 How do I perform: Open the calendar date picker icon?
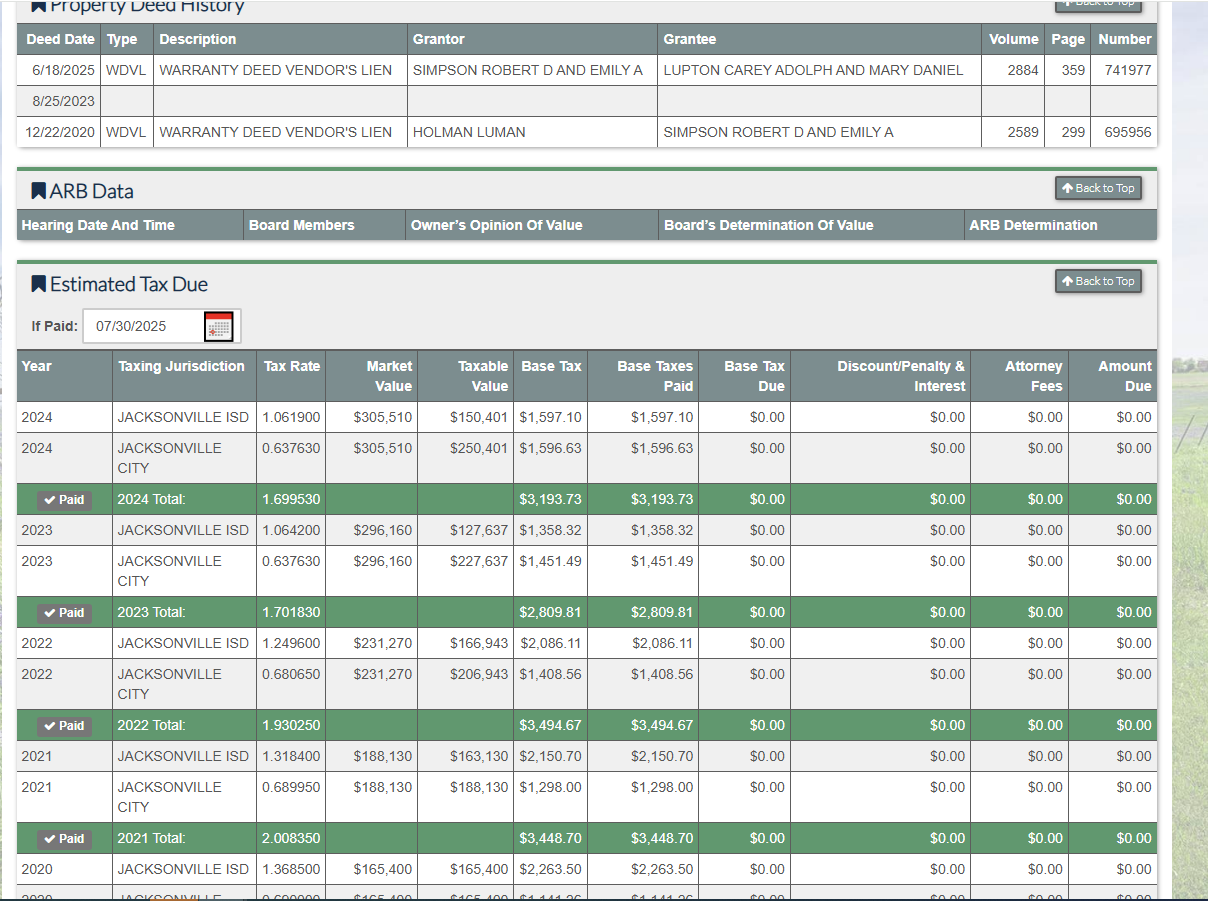pyautogui.click(x=218, y=326)
